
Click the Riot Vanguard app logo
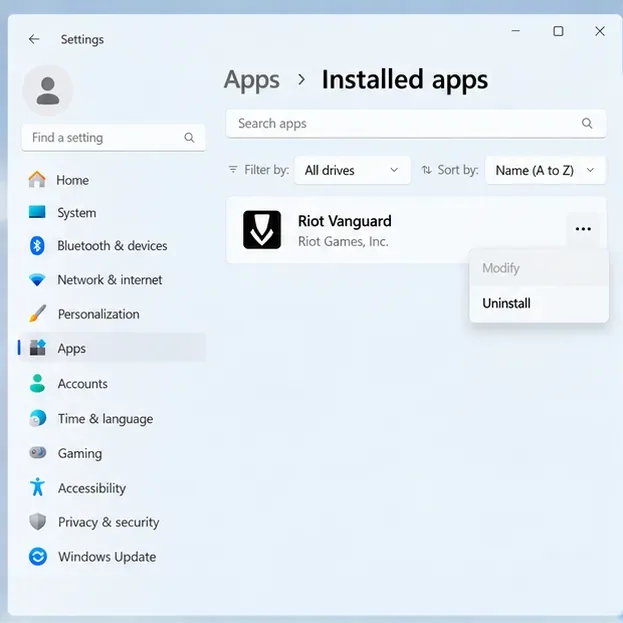pyautogui.click(x=262, y=230)
